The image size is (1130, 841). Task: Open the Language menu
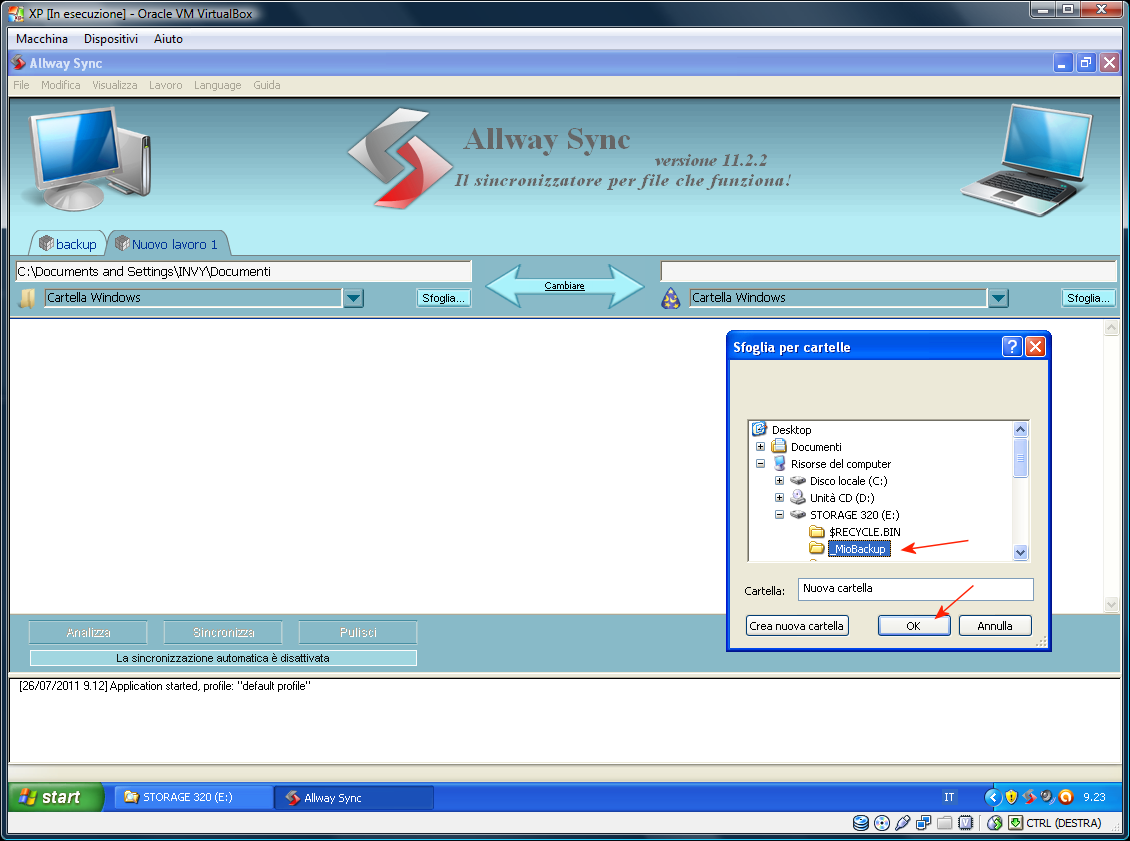(x=218, y=85)
